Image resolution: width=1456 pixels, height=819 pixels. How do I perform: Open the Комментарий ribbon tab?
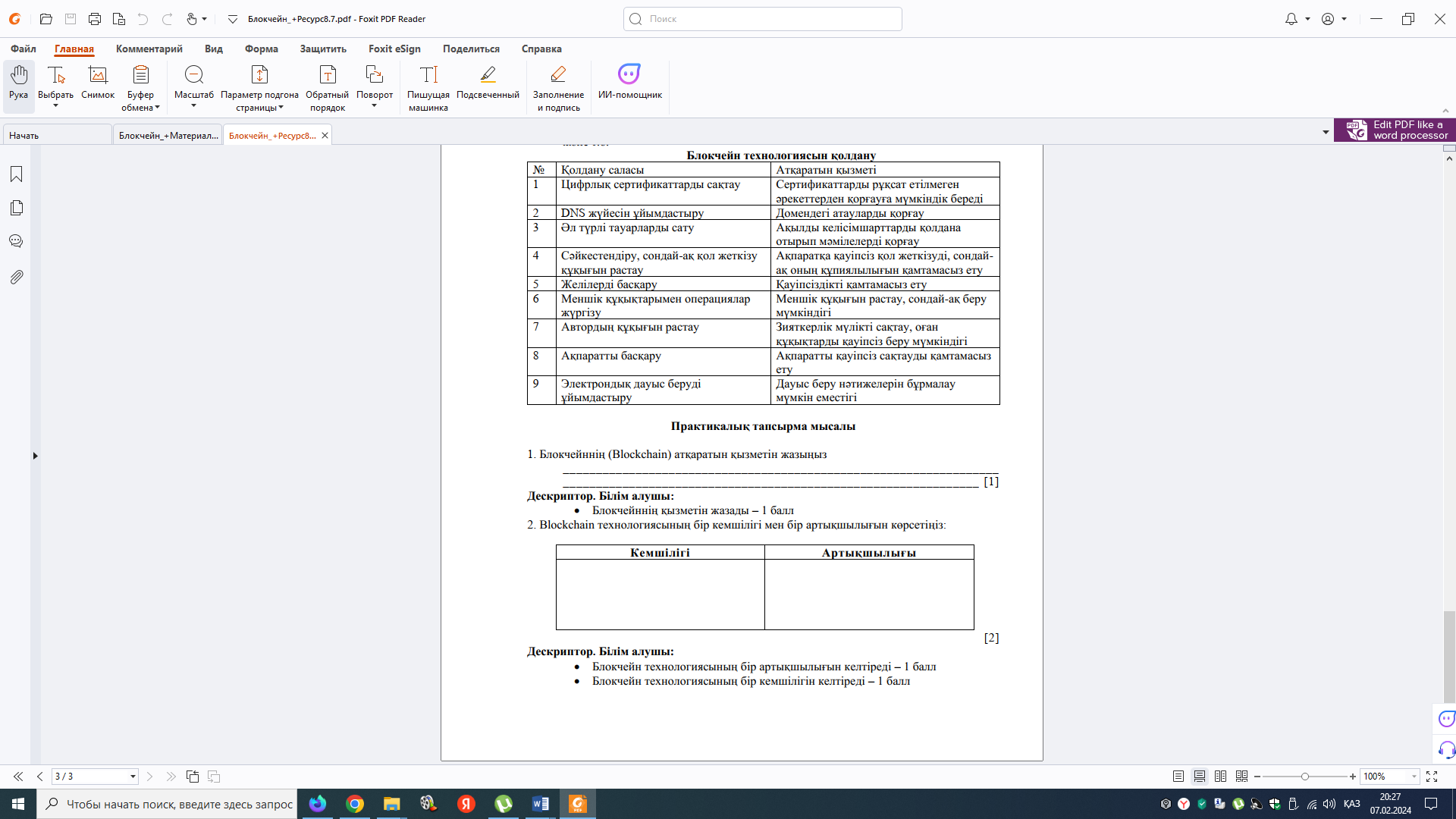149,49
